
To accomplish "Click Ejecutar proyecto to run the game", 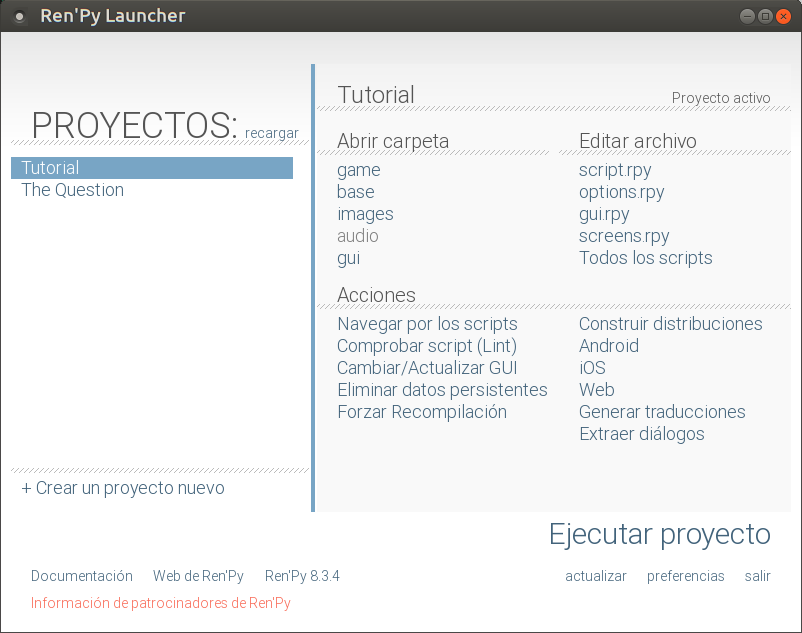I will (660, 535).
